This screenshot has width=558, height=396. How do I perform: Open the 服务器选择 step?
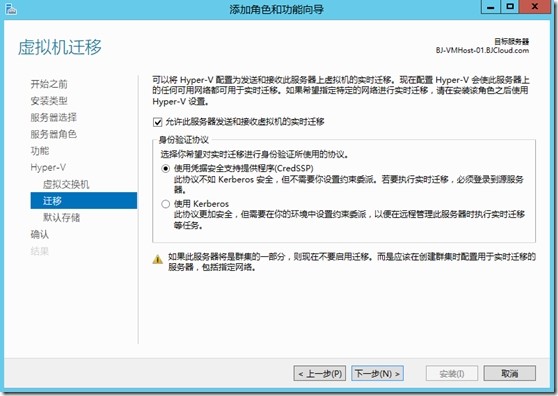tap(54, 117)
